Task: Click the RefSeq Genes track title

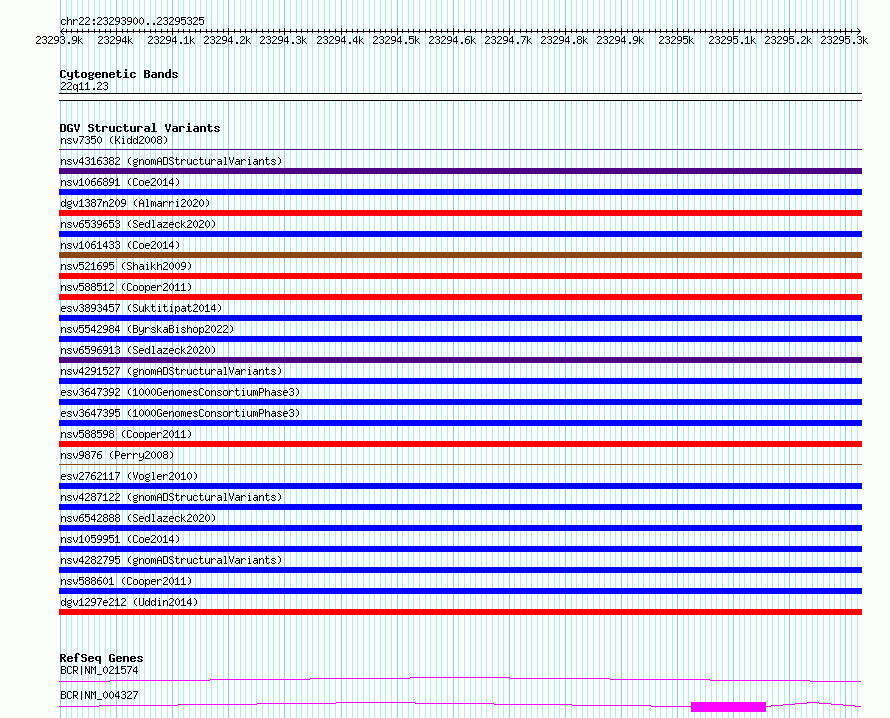Action: [101, 658]
